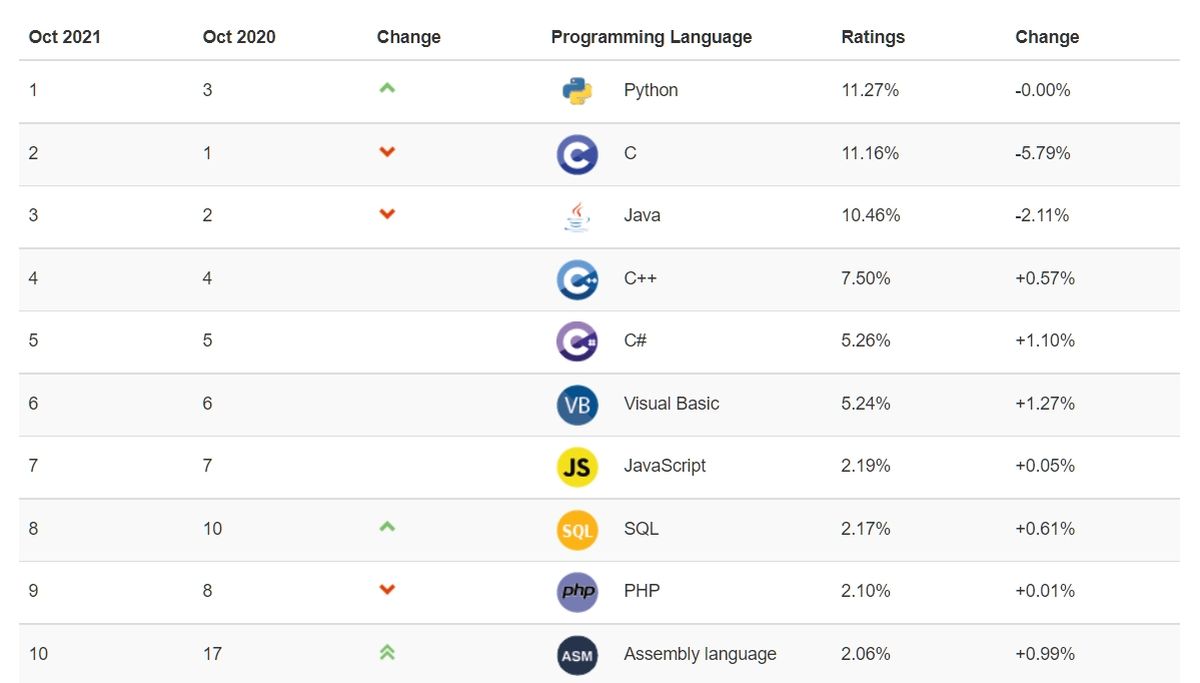The height and width of the screenshot is (683, 1200).
Task: Click the C# purple logo icon
Action: pyautogui.click(x=577, y=341)
